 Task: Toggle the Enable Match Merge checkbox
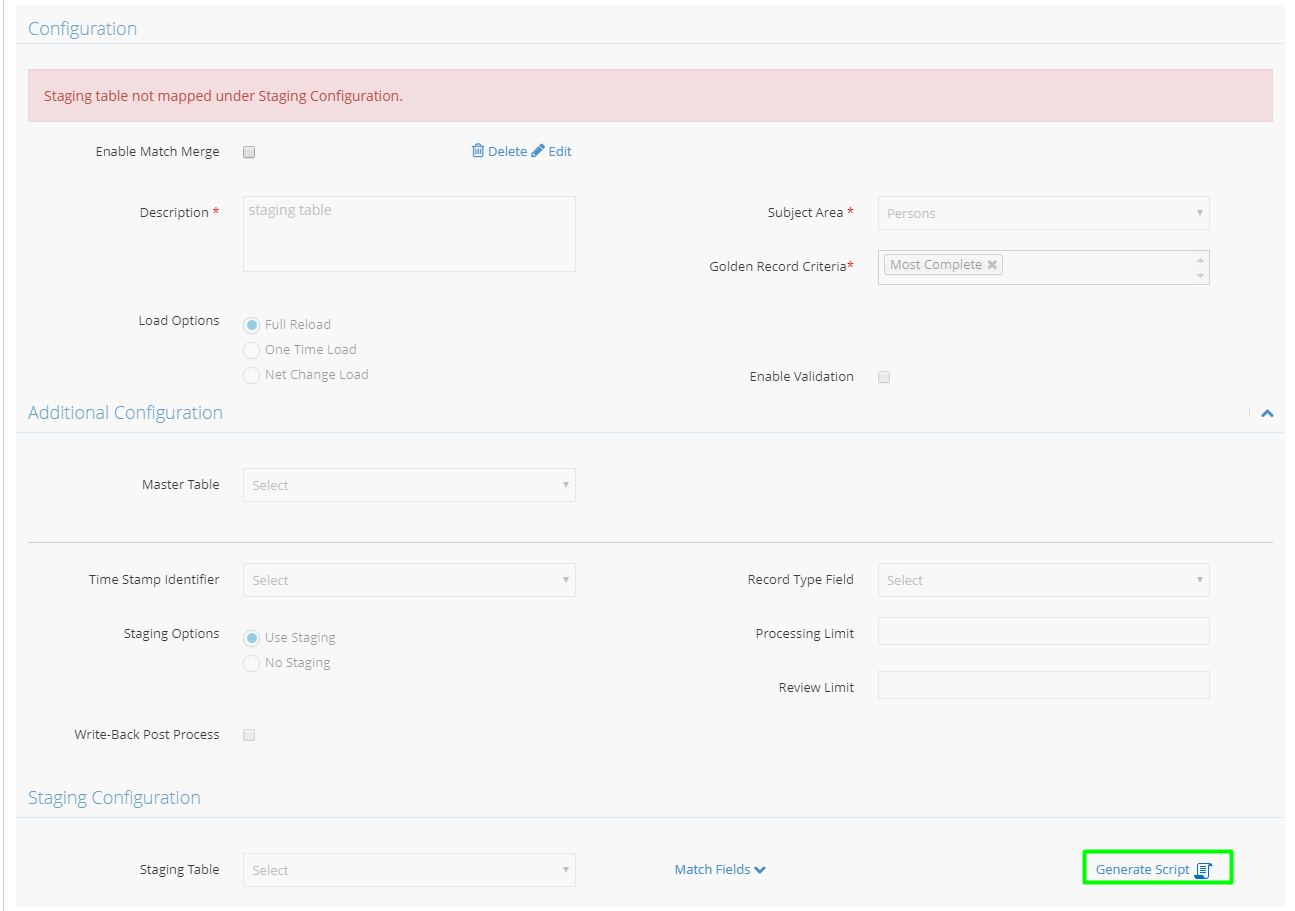pyautogui.click(x=249, y=152)
